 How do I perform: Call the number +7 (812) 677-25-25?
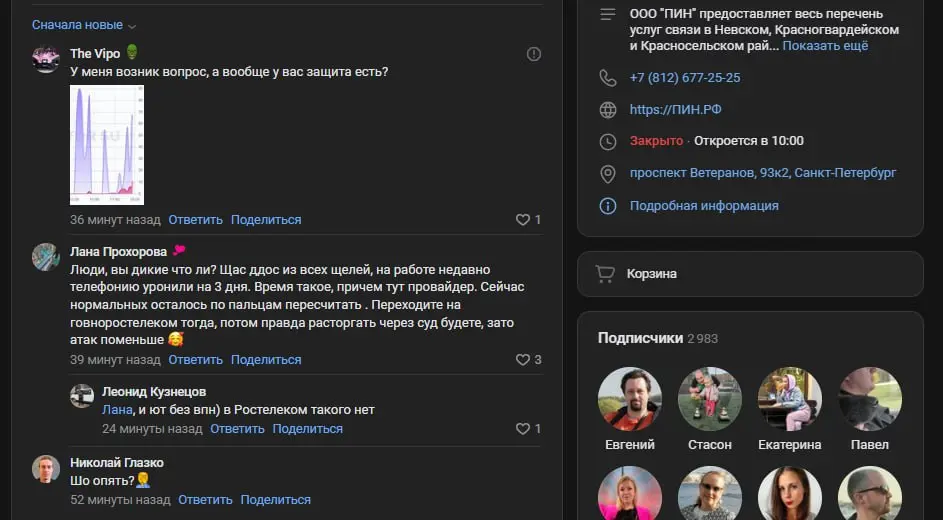685,78
